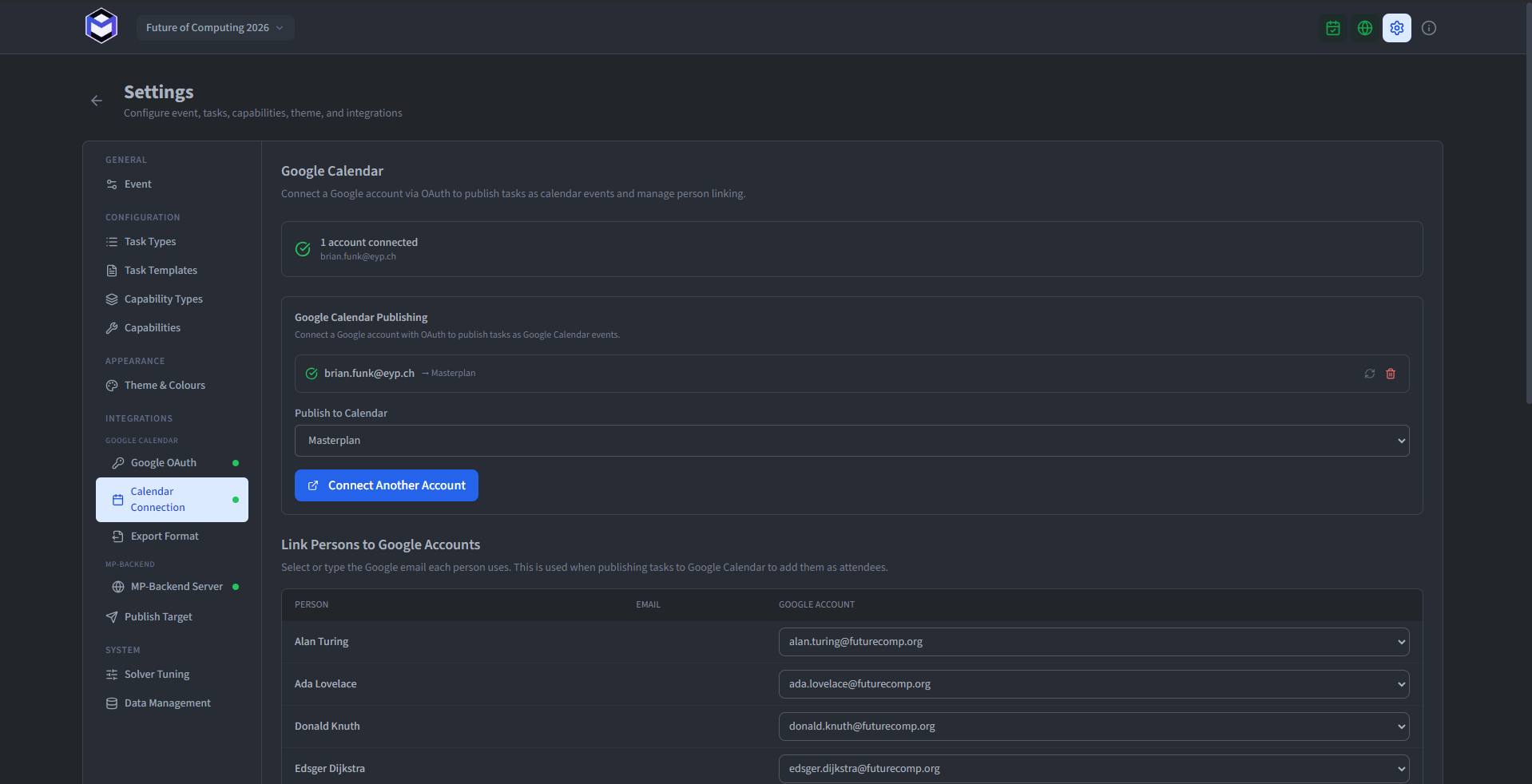Open the Event settings section
Image resolution: width=1532 pixels, height=784 pixels.
172,184
